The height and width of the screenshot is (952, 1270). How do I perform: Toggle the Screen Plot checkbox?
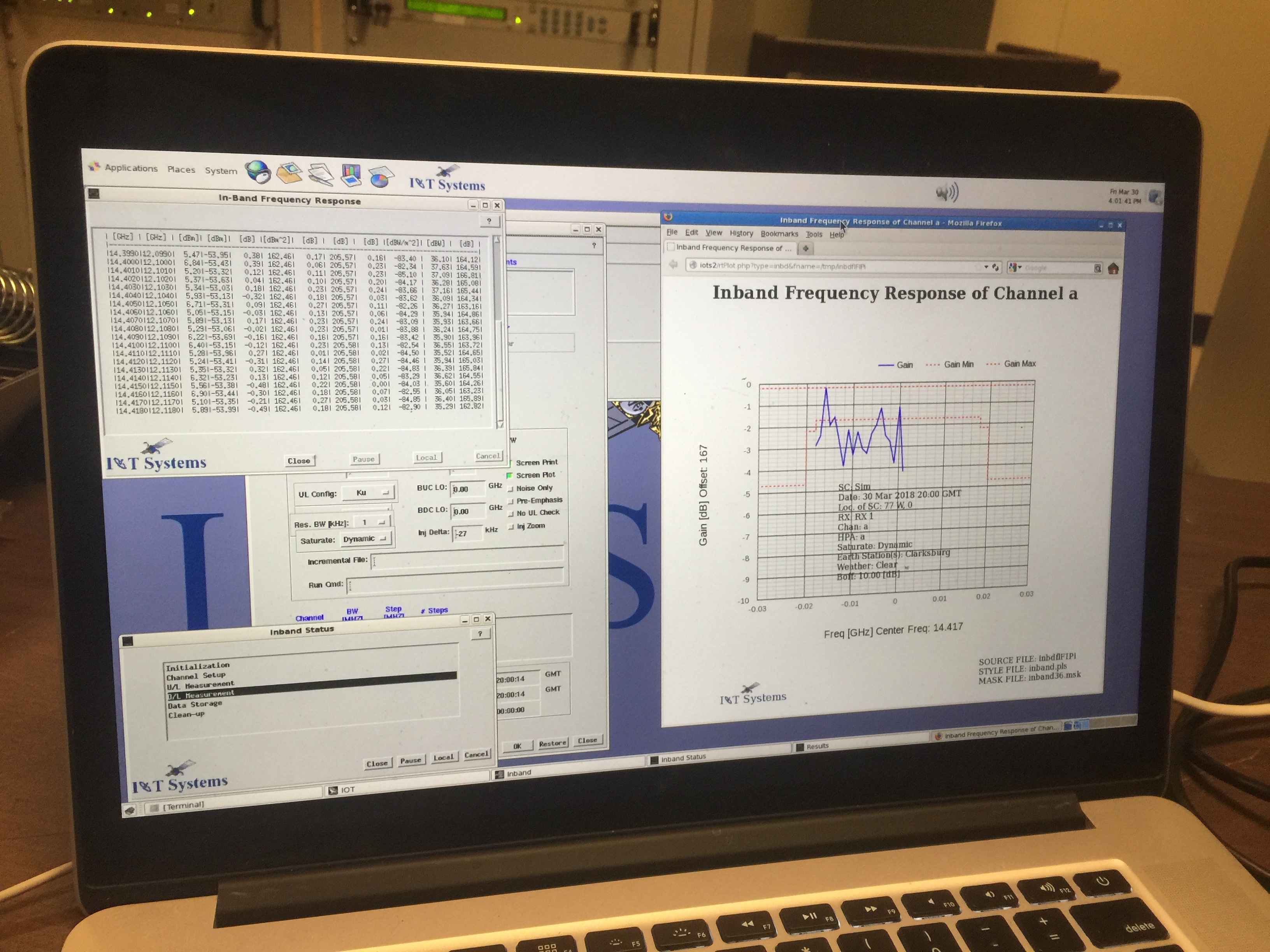(510, 475)
